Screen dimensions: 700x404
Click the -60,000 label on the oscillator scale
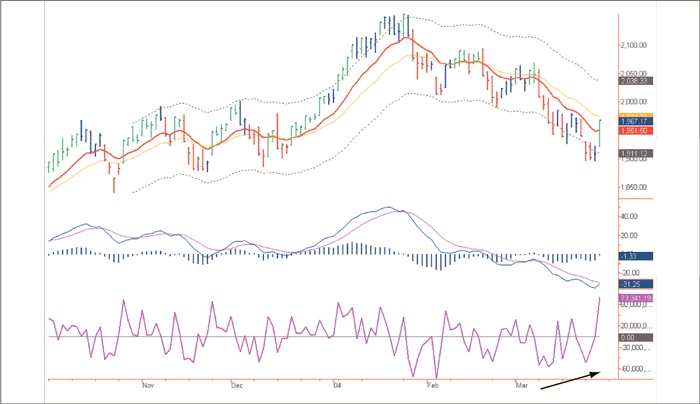(637, 369)
